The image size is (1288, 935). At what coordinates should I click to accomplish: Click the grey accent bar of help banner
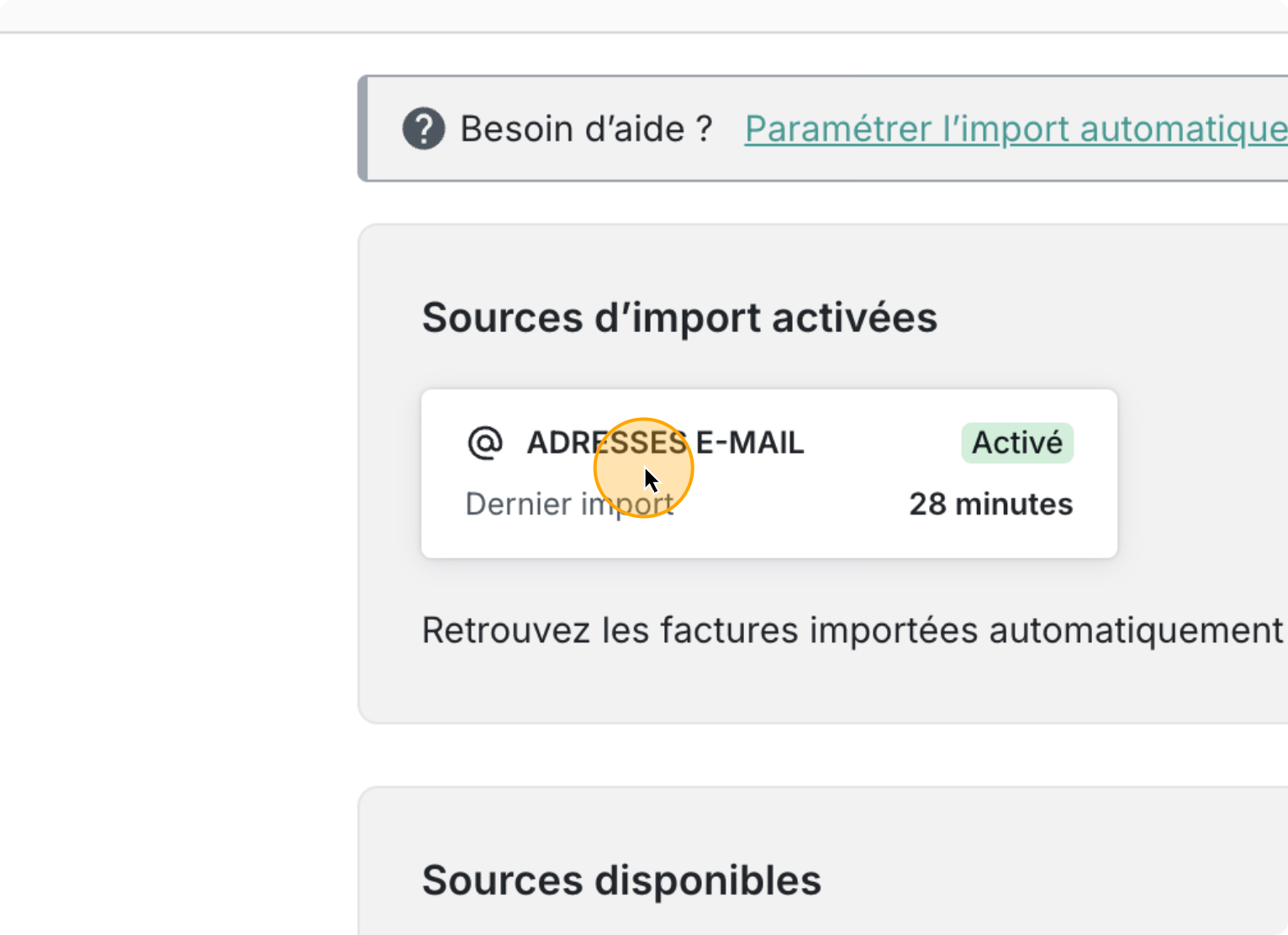[363, 129]
